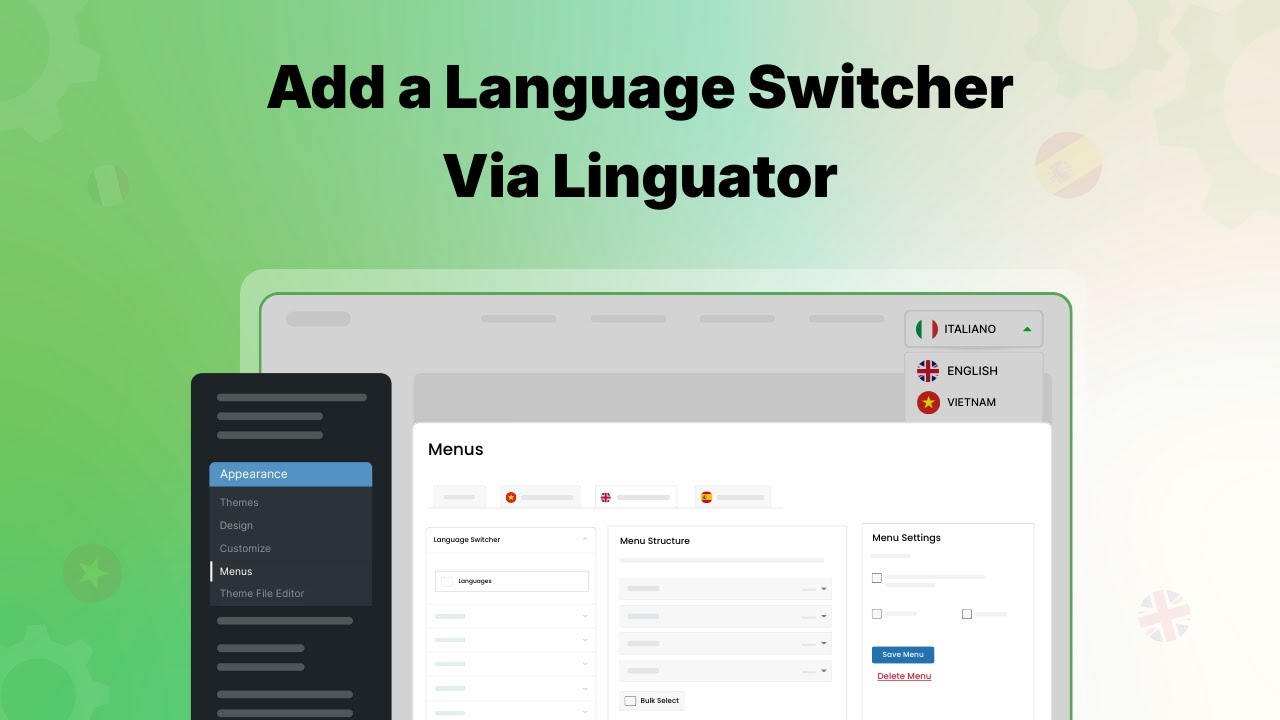1280x720 pixels.
Task: Click the Italian flag icon in language switcher
Action: (x=926, y=328)
